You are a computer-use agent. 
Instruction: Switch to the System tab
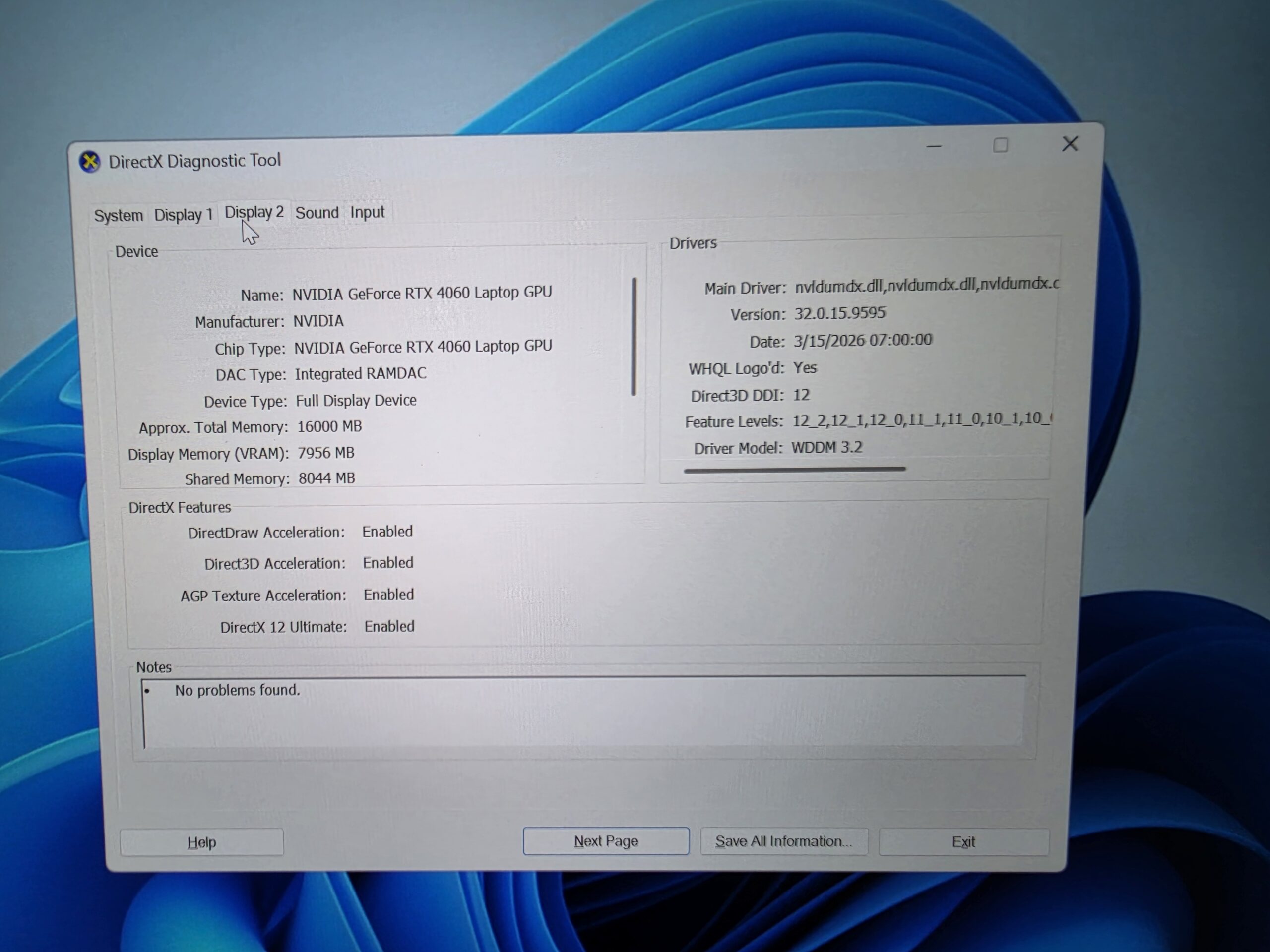coord(118,215)
